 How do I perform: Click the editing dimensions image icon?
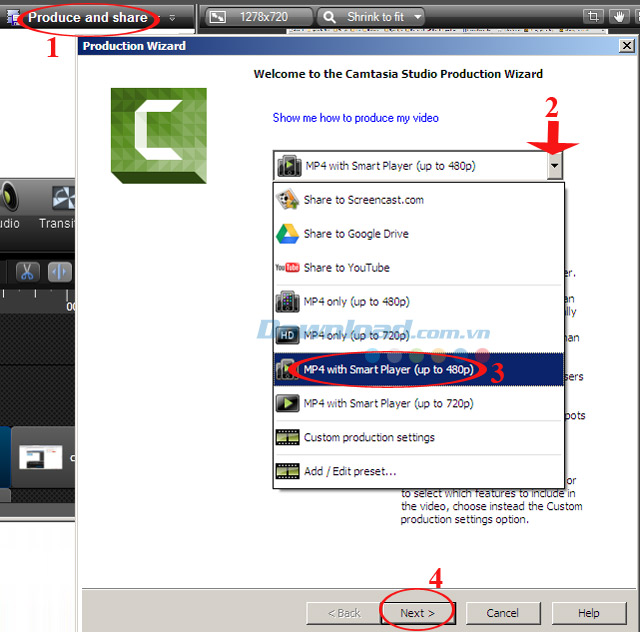pos(218,17)
